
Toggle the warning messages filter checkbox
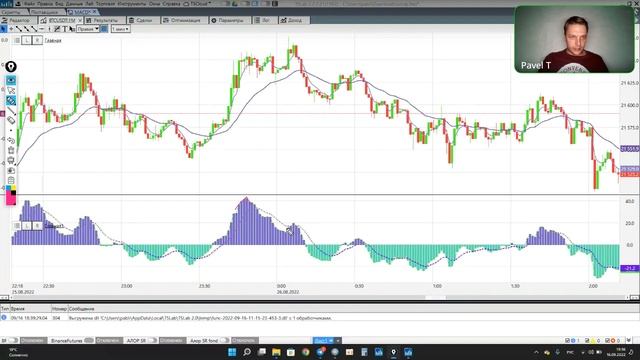point(587,340)
